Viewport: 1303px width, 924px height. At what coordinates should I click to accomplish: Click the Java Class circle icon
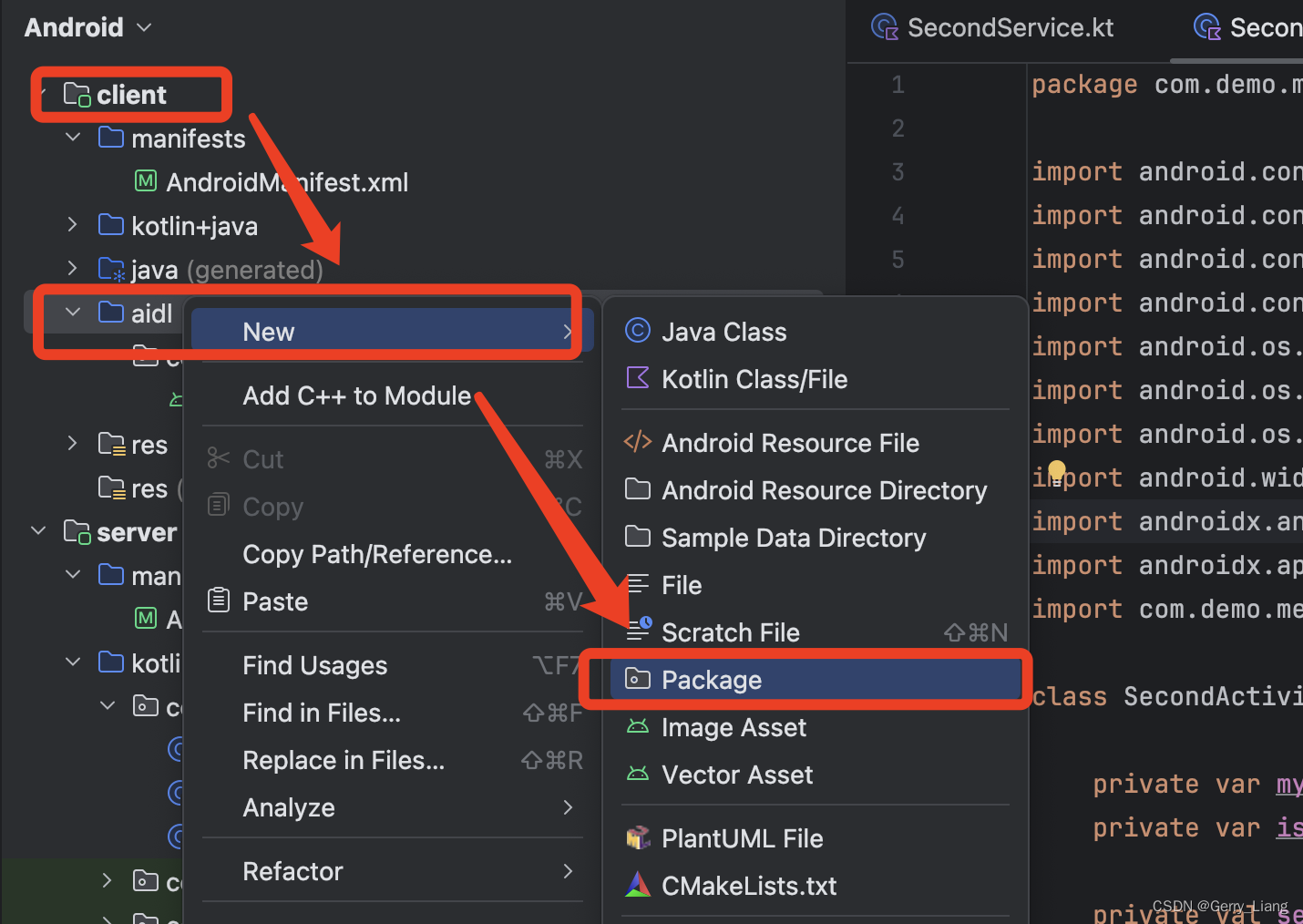(x=638, y=330)
